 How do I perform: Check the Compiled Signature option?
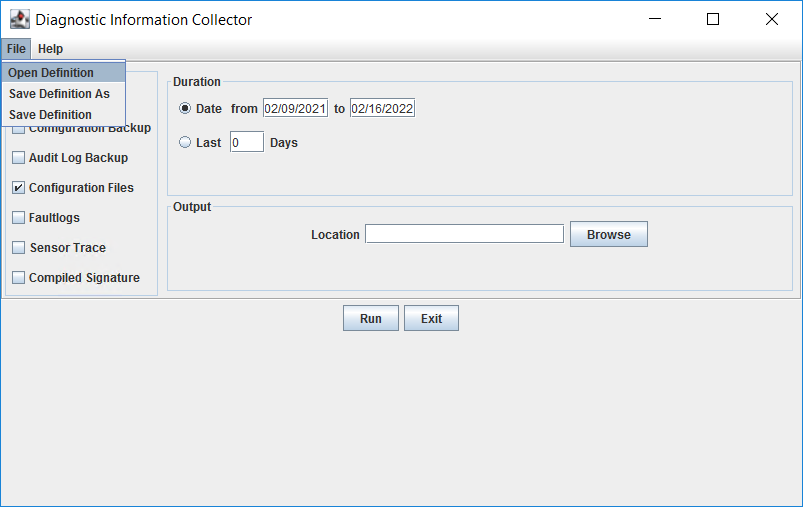[x=18, y=278]
